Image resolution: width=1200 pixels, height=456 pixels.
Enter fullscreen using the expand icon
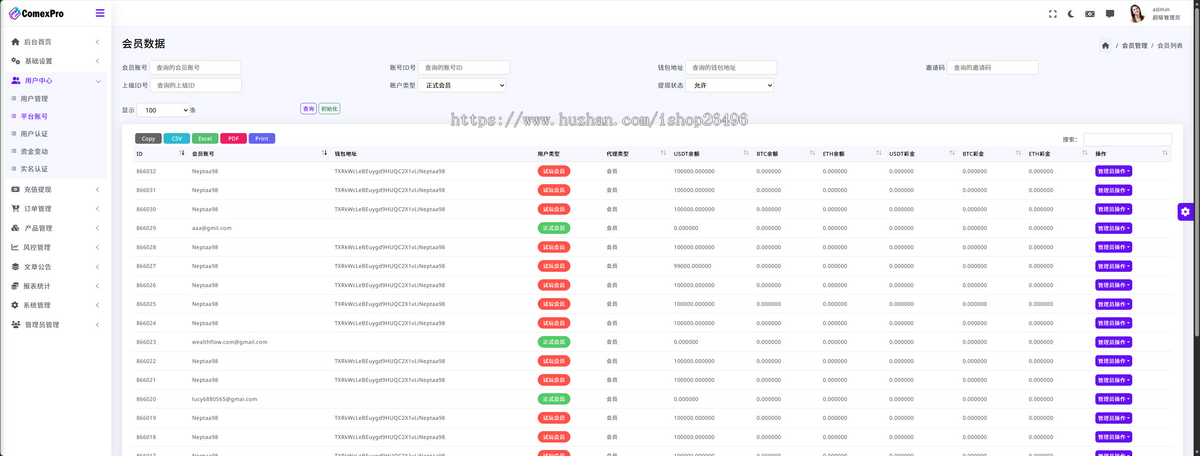[1052, 14]
